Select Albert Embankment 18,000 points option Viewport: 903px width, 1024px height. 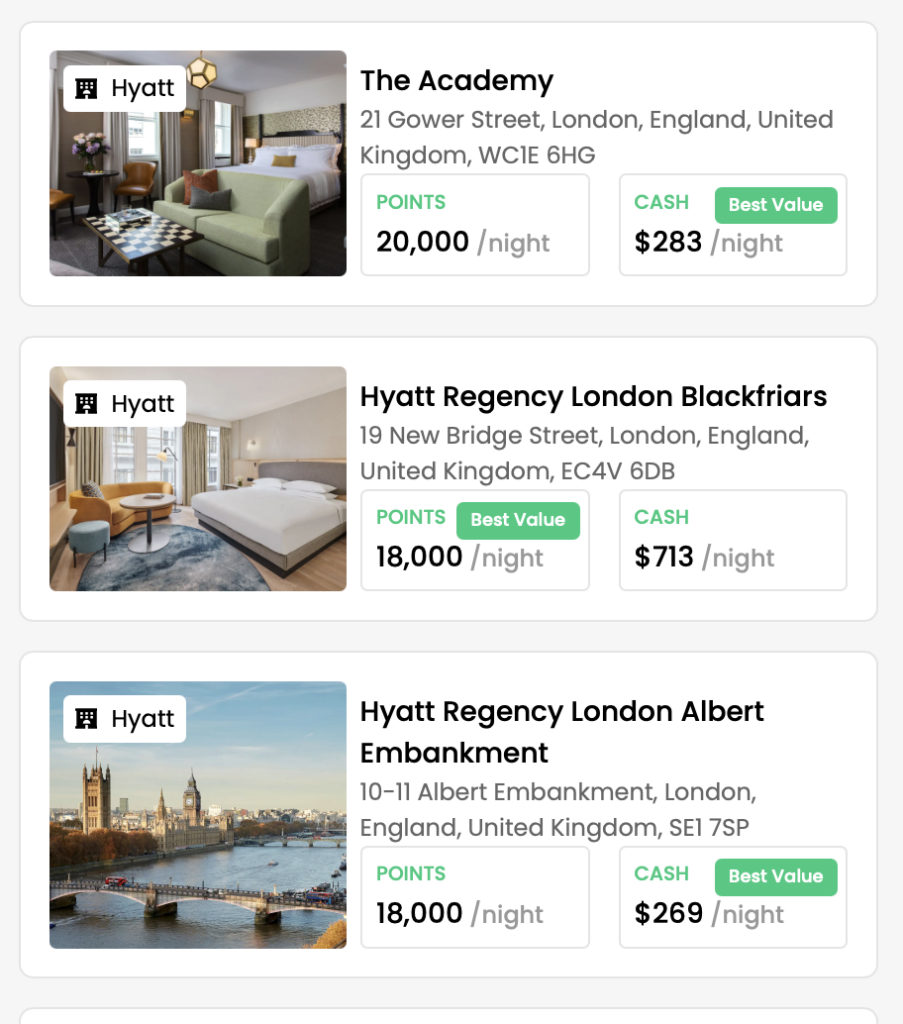pos(474,897)
